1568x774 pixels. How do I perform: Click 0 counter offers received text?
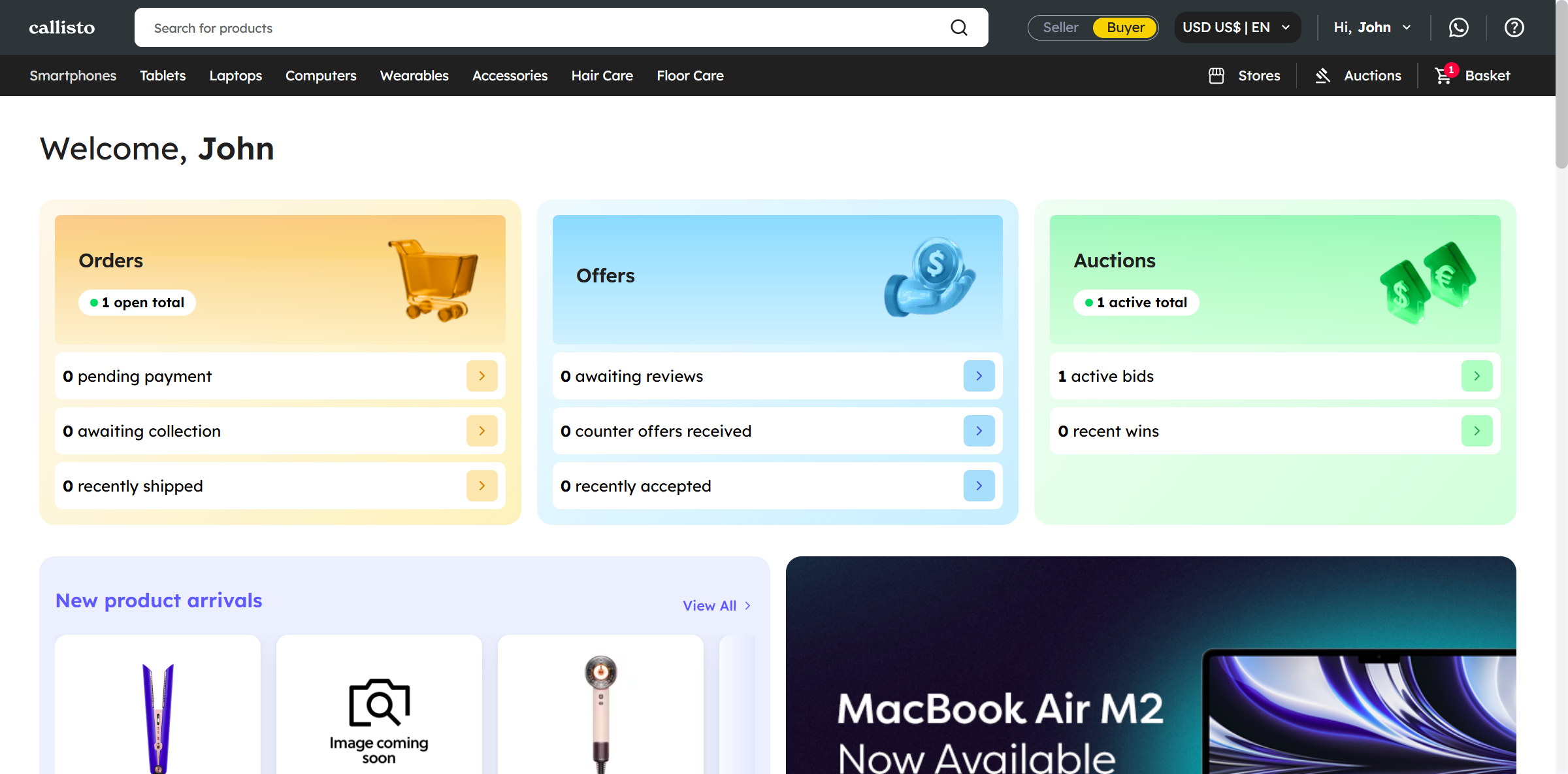(656, 431)
